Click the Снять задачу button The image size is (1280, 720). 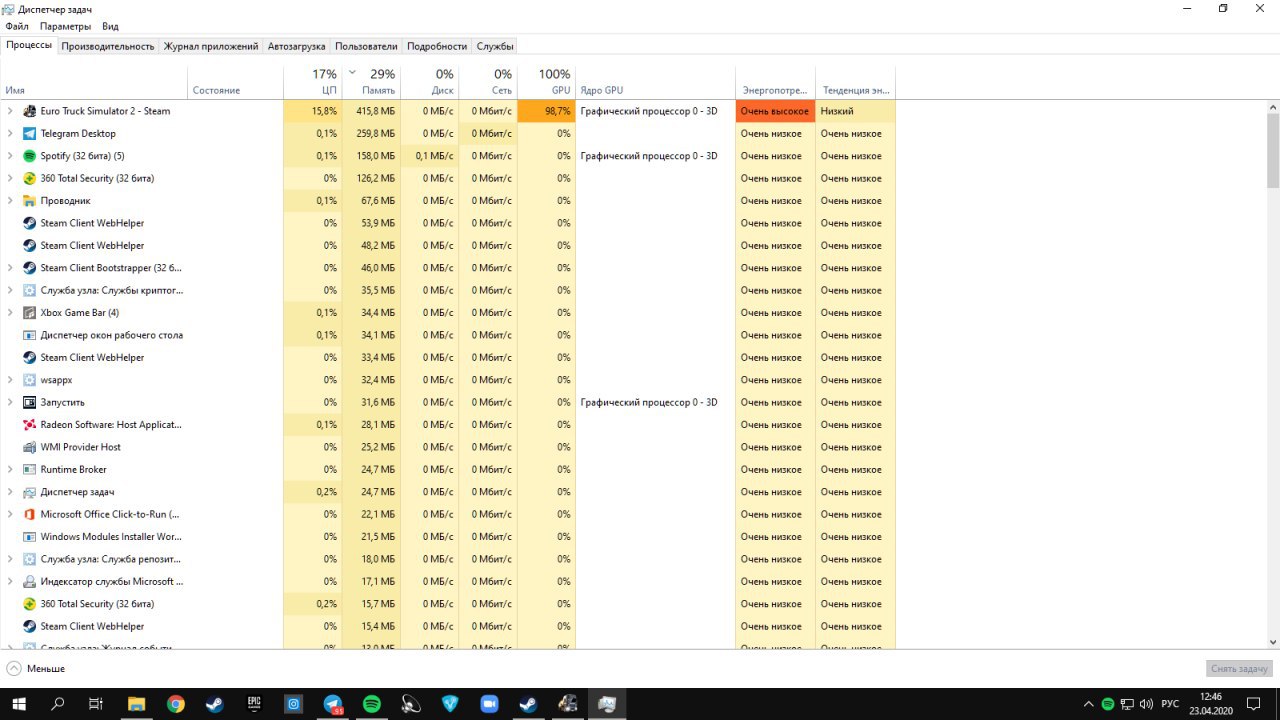pyautogui.click(x=1239, y=668)
